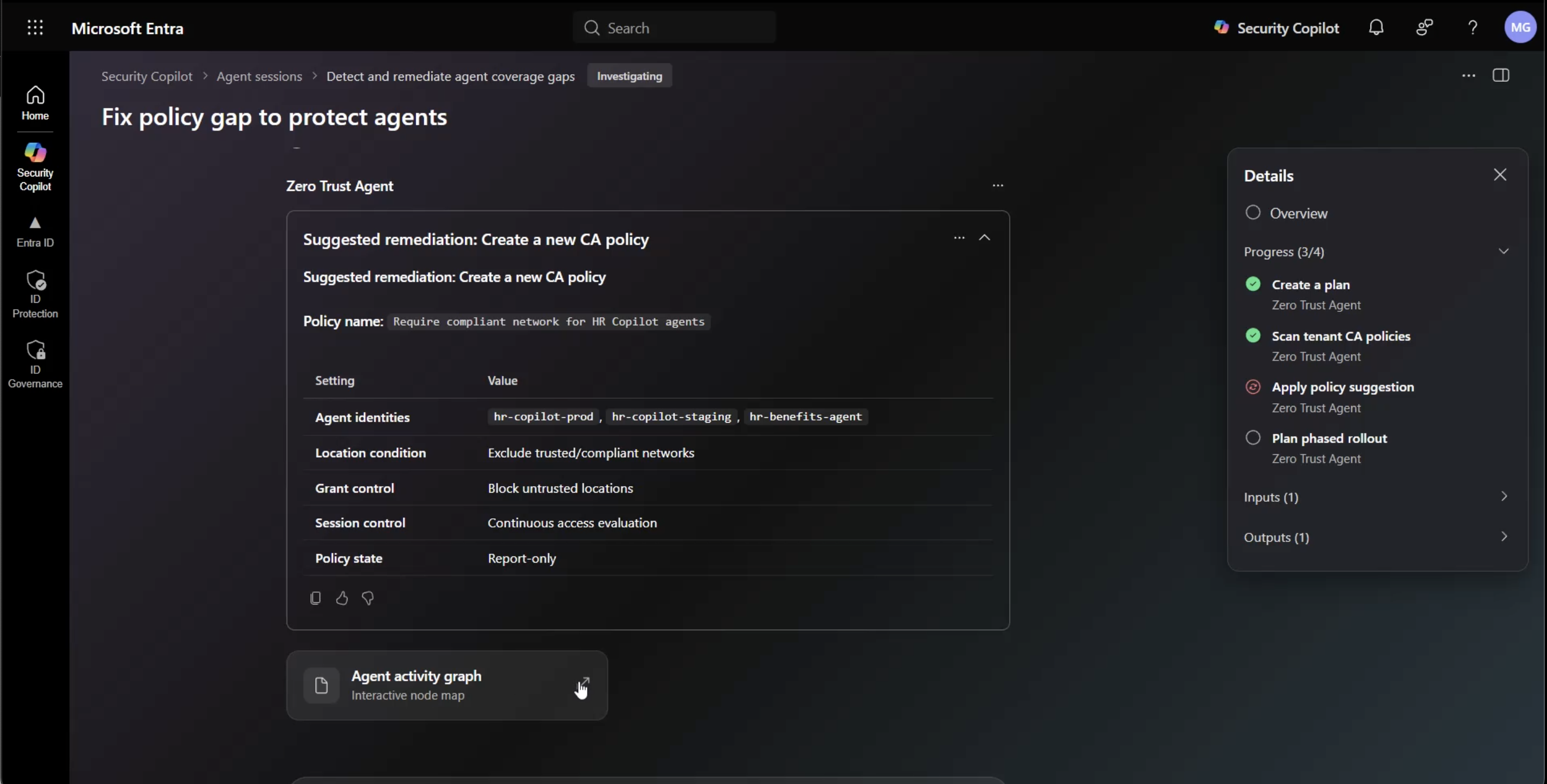Image resolution: width=1547 pixels, height=784 pixels.
Task: Click the thumbs up feedback icon
Action: (x=342, y=598)
